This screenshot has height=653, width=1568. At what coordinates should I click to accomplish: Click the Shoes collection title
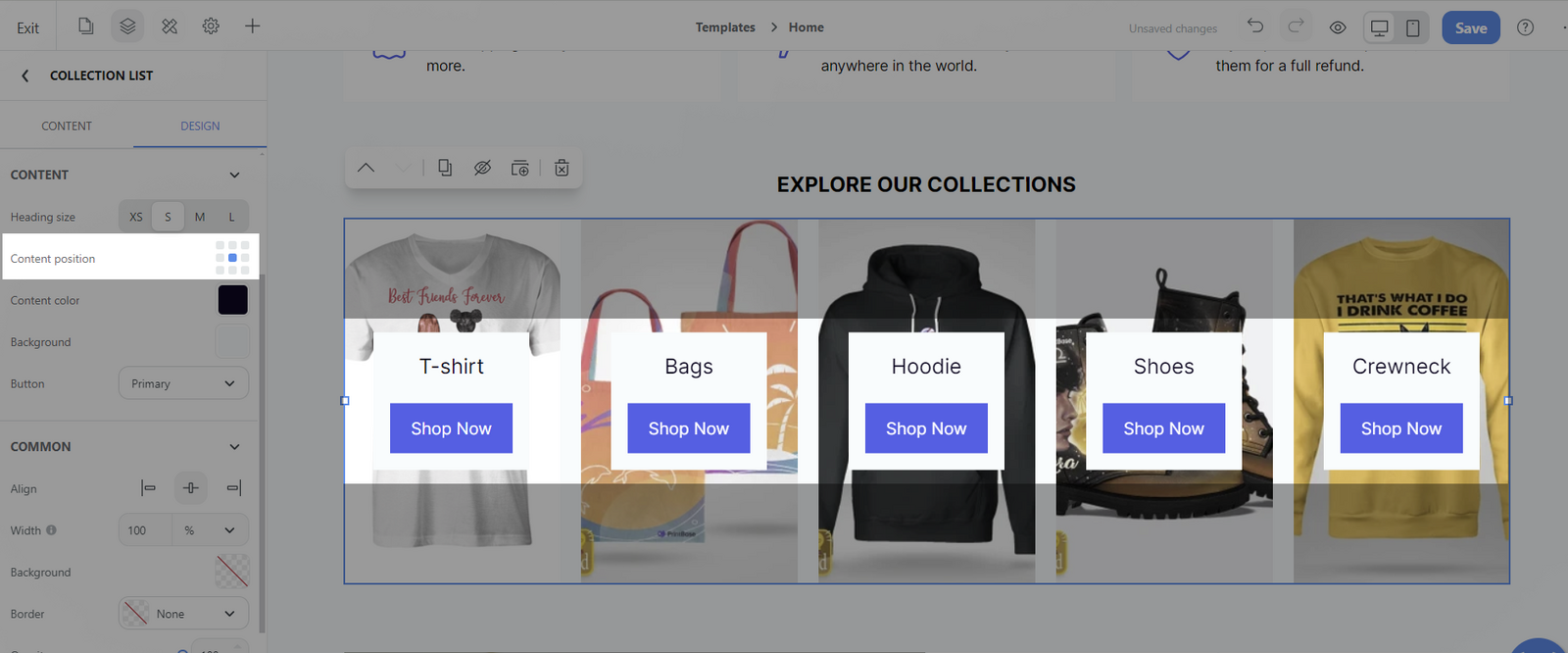(x=1164, y=367)
